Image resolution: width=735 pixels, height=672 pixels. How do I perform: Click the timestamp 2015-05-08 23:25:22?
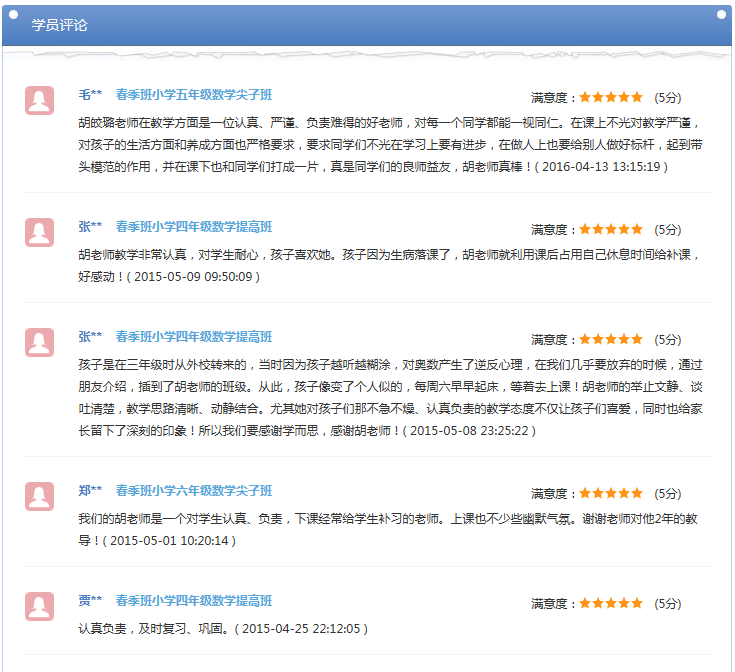pos(469,431)
